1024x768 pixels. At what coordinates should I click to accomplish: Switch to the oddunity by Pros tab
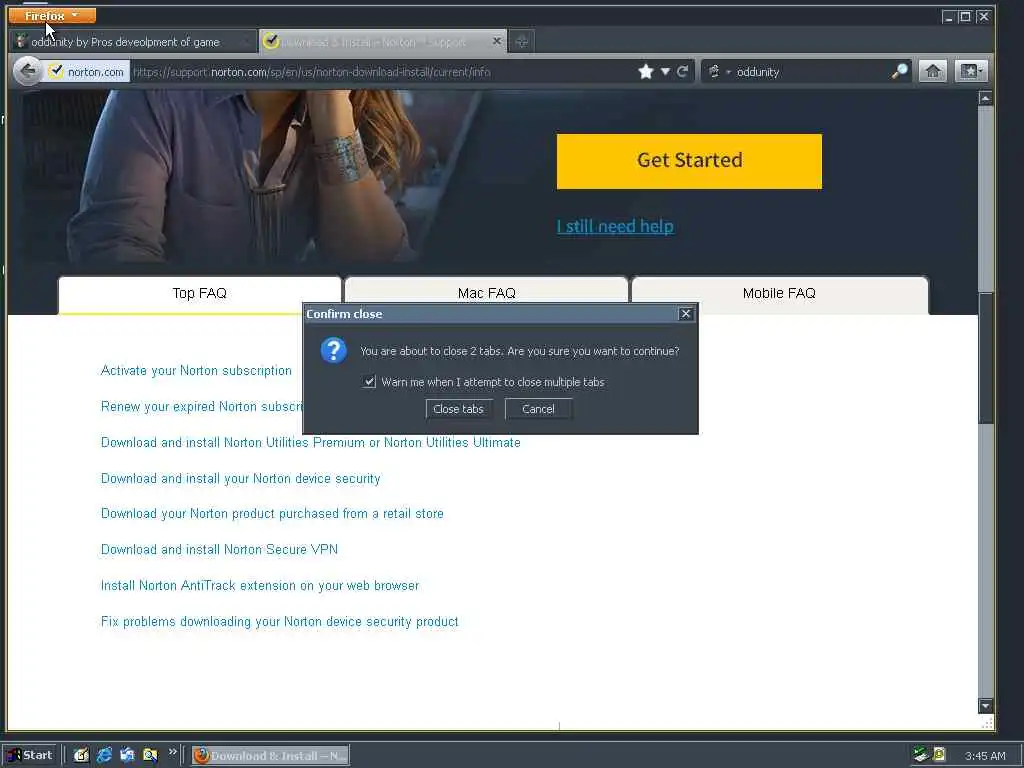pyautogui.click(x=133, y=42)
